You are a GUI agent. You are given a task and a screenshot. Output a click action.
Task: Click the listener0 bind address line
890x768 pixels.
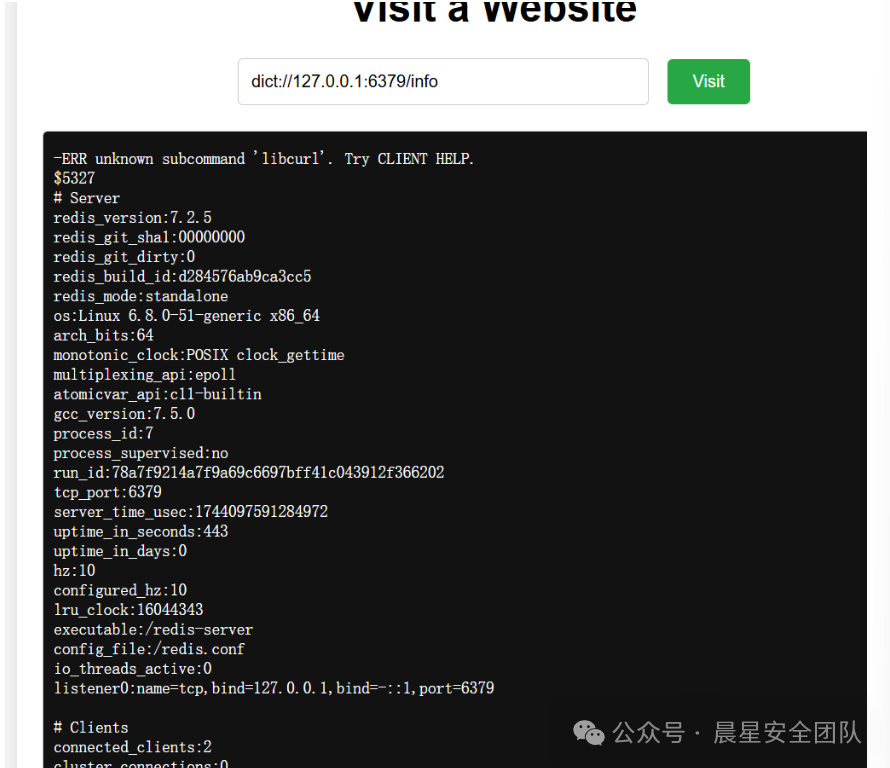274,688
